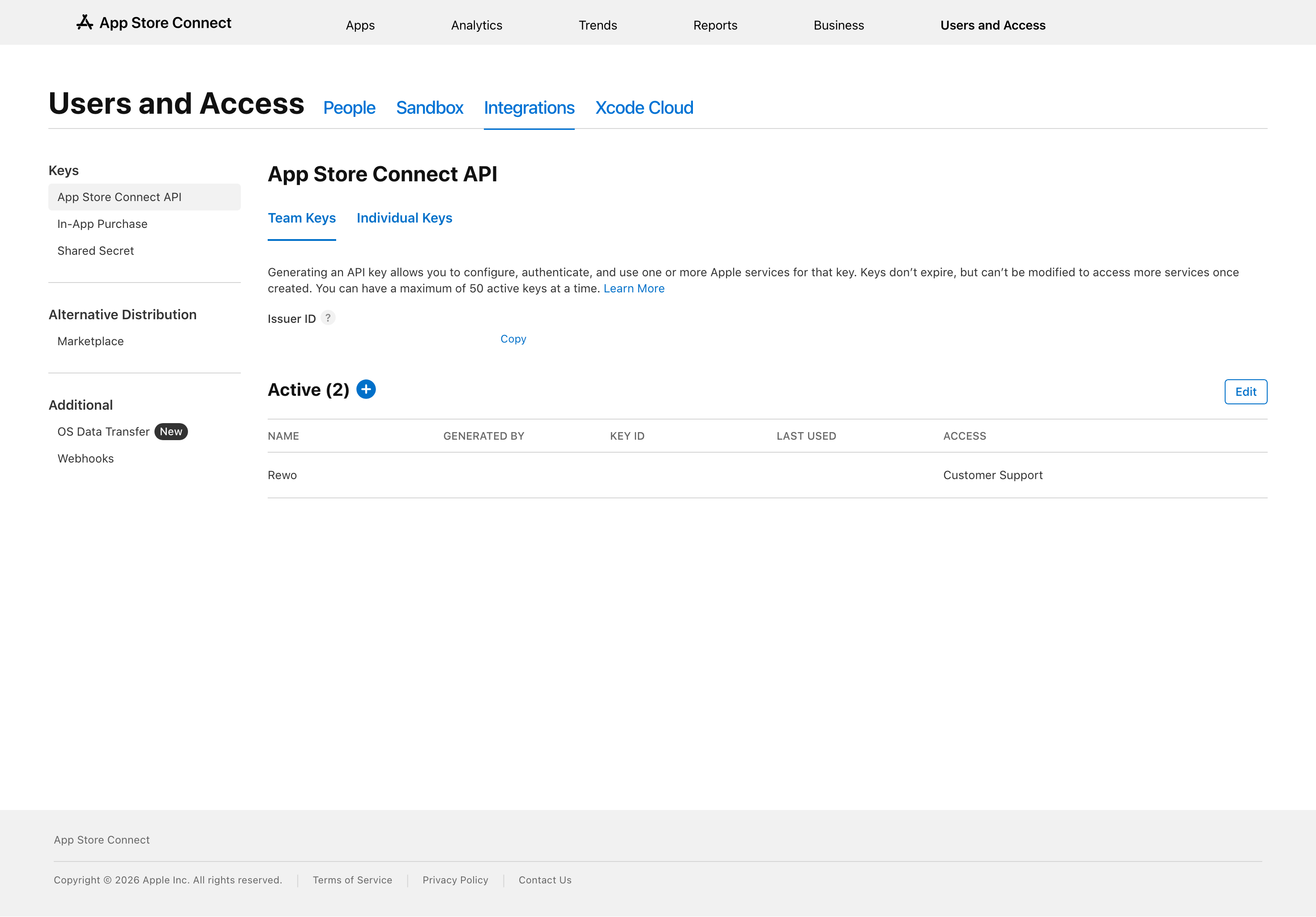Click the Edit button for active keys
Image resolution: width=1316 pixels, height=917 pixels.
1245,392
